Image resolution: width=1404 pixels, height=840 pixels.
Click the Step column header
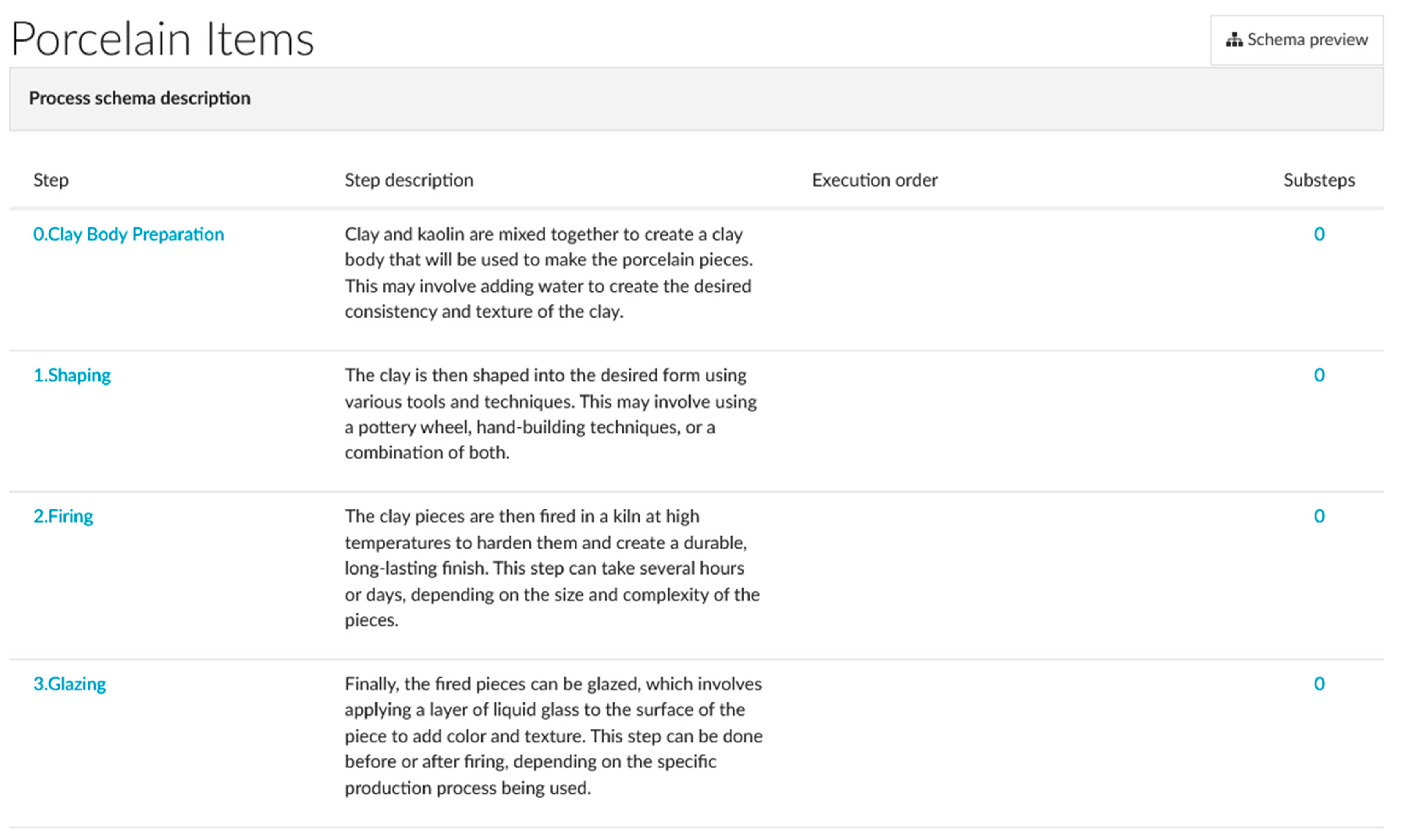pos(51,180)
